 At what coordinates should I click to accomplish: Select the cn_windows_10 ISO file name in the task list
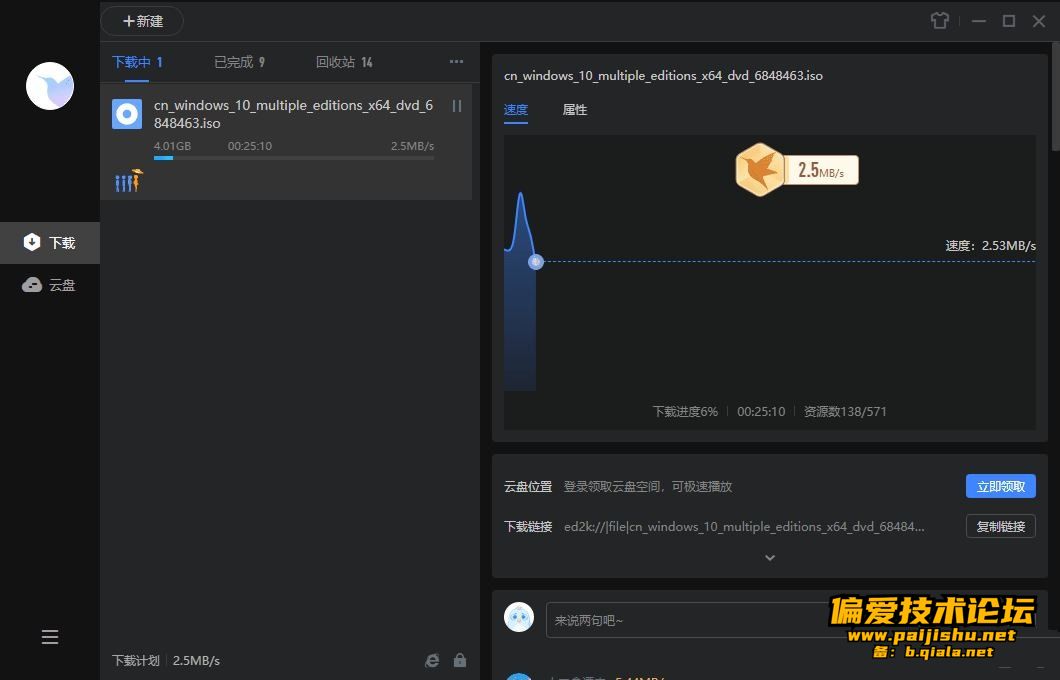point(293,114)
